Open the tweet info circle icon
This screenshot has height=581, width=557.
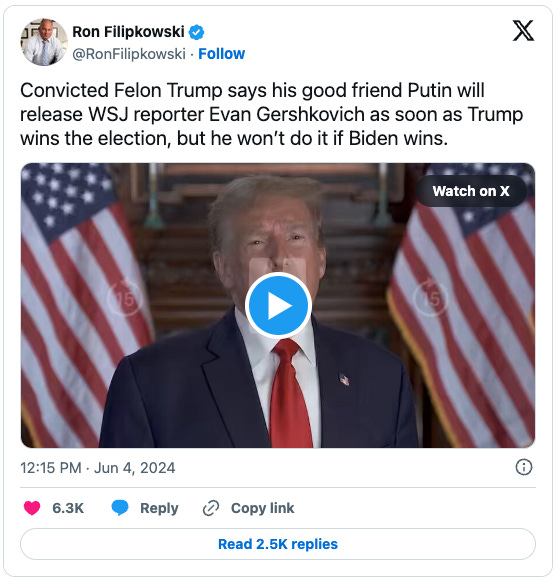[x=524, y=467]
